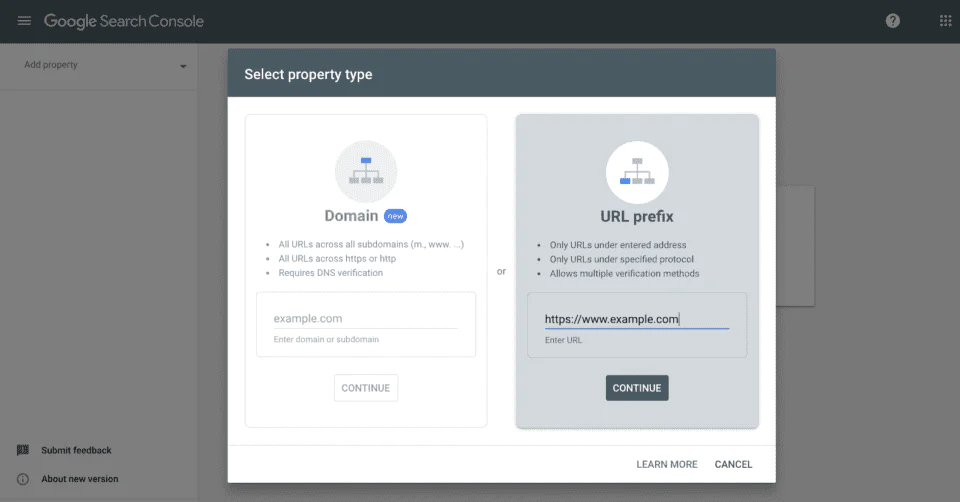
Task: Cancel the Select property type dialog
Action: point(733,464)
